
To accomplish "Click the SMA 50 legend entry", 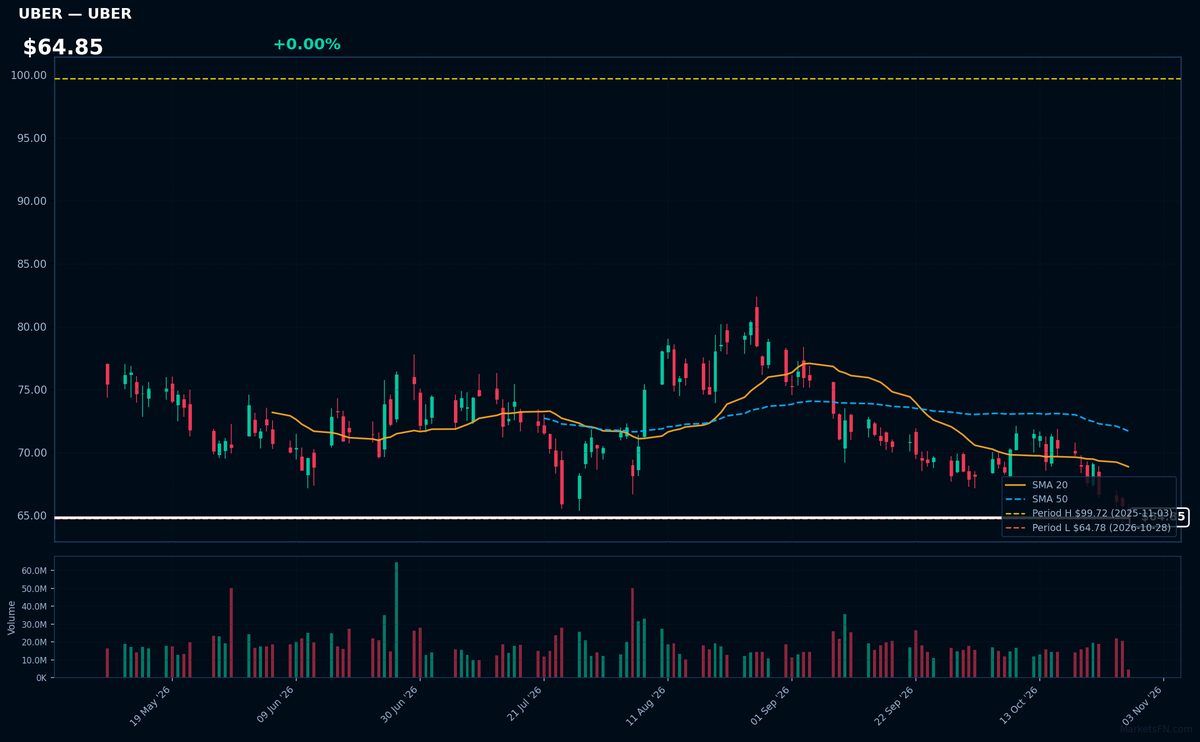I will 1037,499.
